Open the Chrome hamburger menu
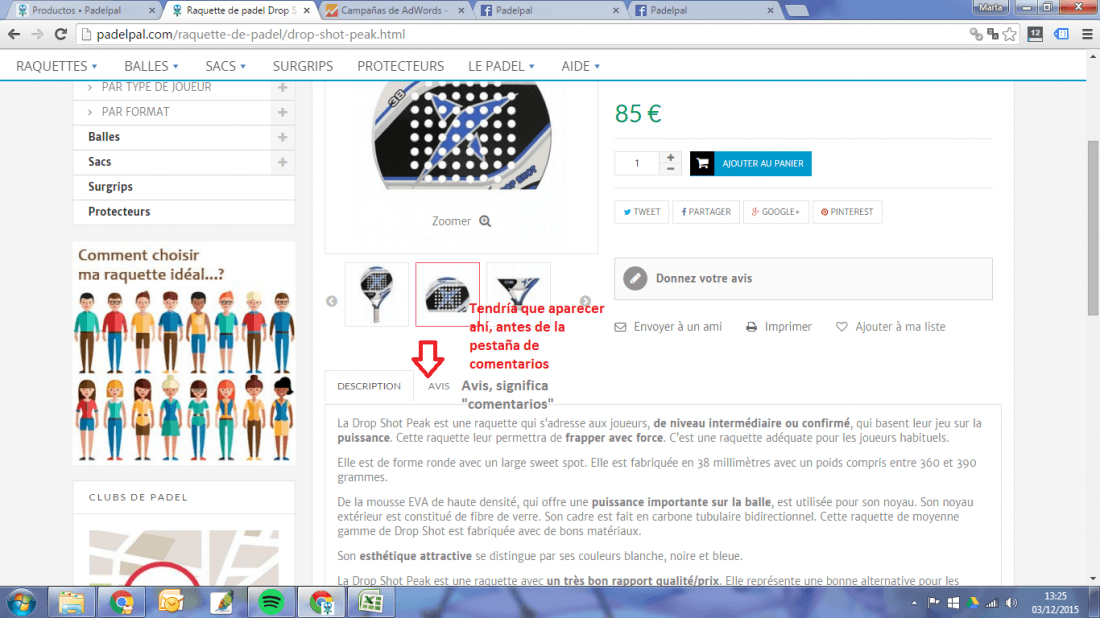This screenshot has width=1100, height=618. 1087,34
